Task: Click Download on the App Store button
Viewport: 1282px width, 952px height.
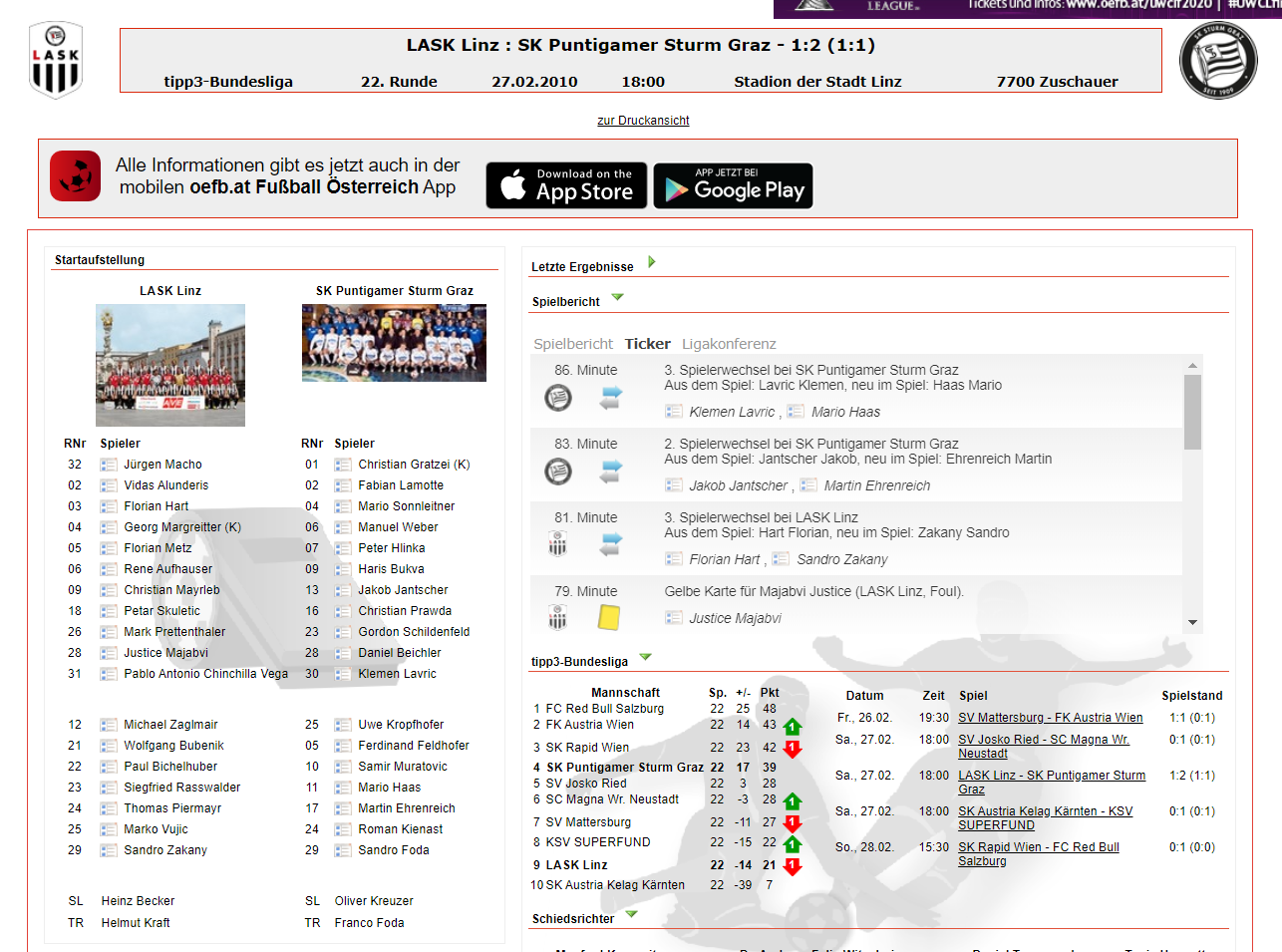Action: (566, 185)
